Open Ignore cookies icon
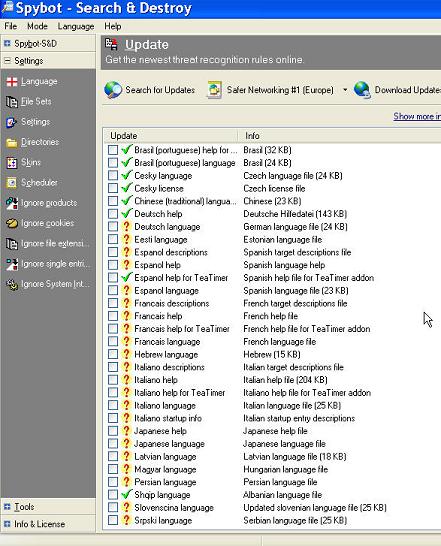 [x=12, y=224]
